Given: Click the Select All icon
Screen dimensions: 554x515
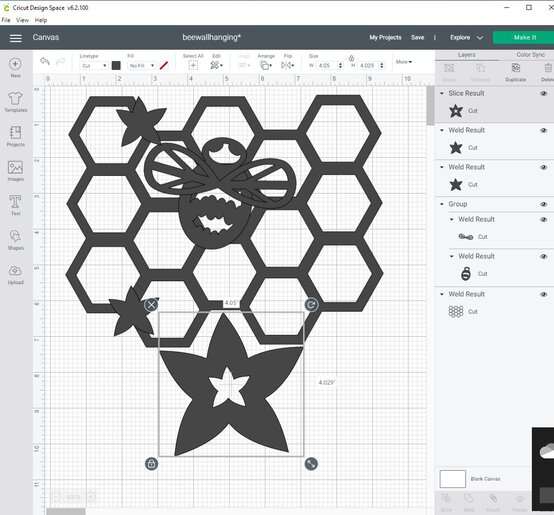Looking at the screenshot, I should coord(193,65).
